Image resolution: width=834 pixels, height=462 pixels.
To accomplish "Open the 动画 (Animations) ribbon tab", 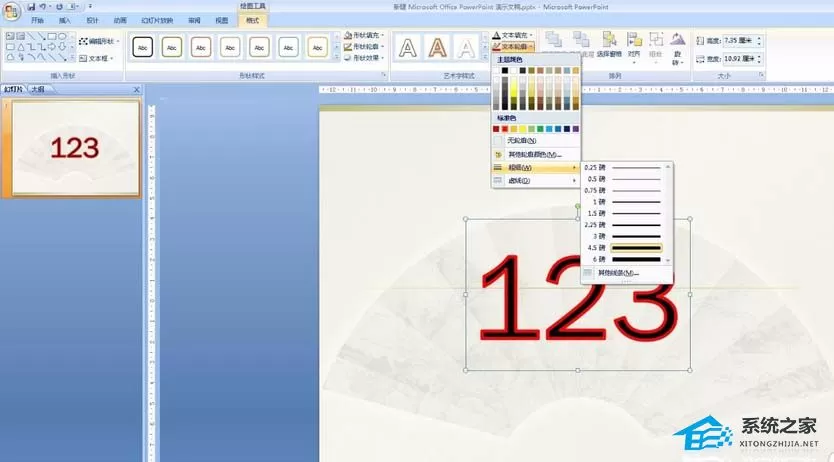I will (120, 20).
